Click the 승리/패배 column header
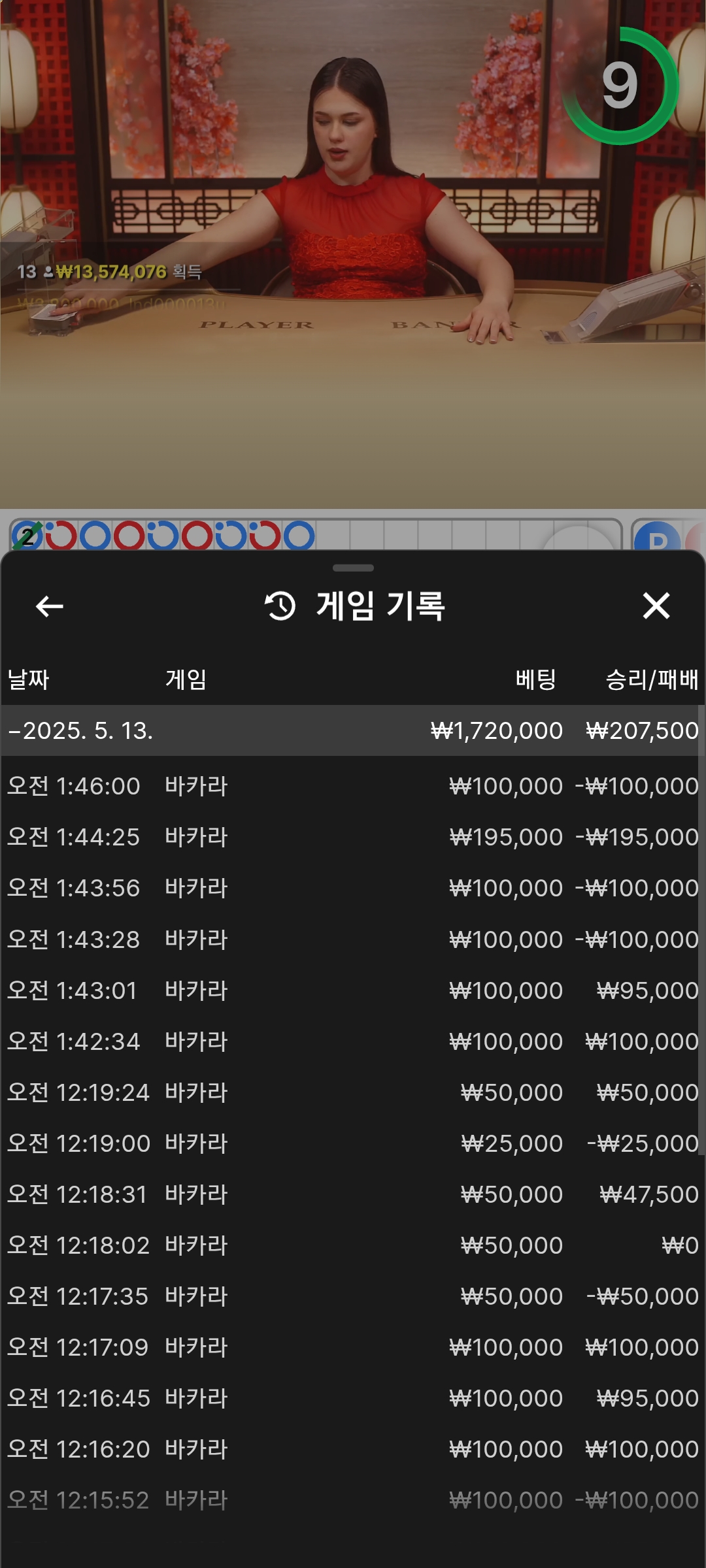Screen dimensions: 706x1568 (x=652, y=679)
